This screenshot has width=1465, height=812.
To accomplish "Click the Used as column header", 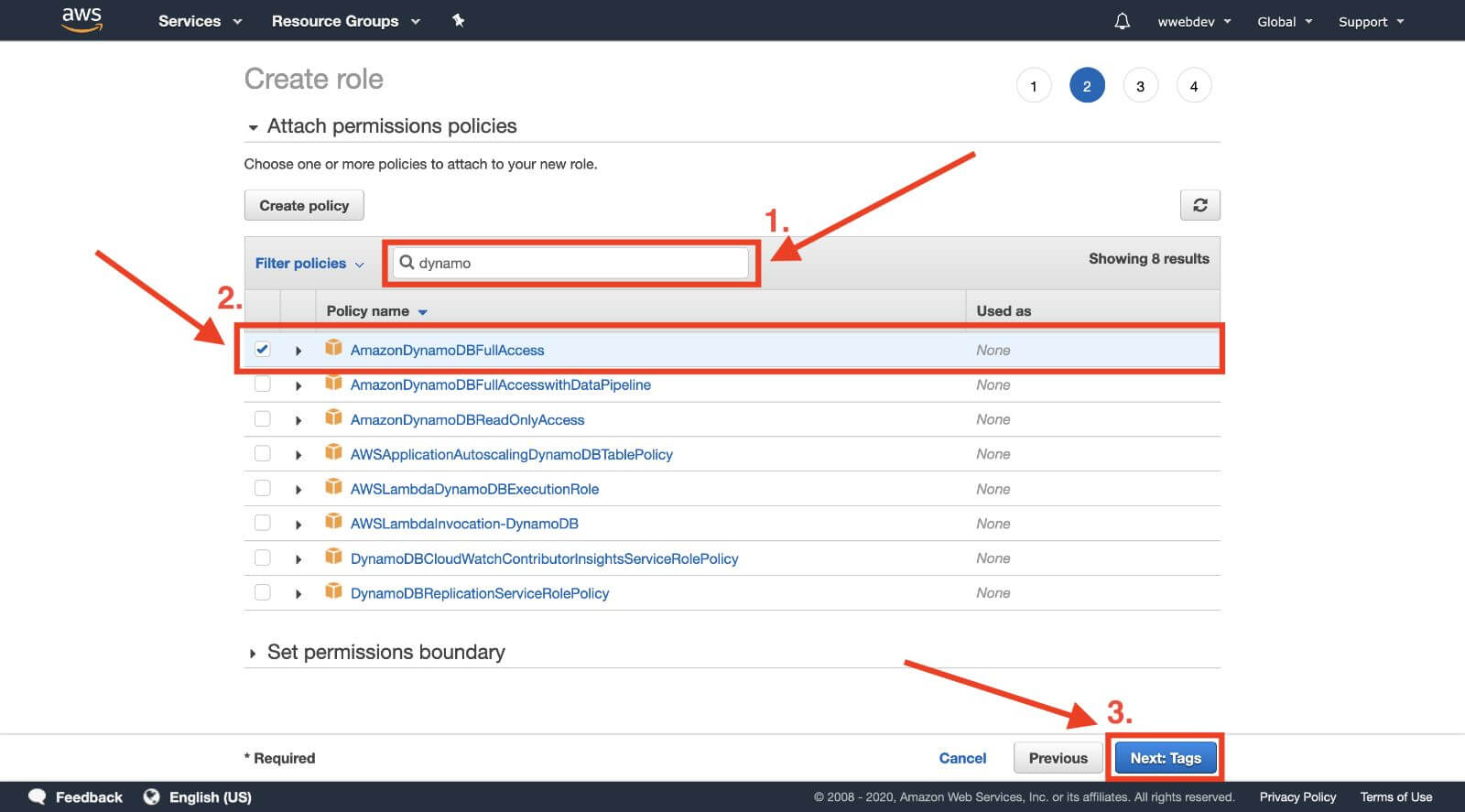I will [1004, 311].
